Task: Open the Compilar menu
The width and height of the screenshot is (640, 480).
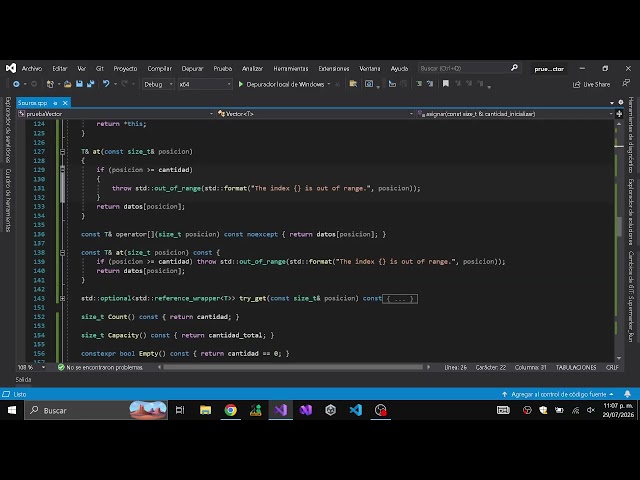Action: point(160,69)
